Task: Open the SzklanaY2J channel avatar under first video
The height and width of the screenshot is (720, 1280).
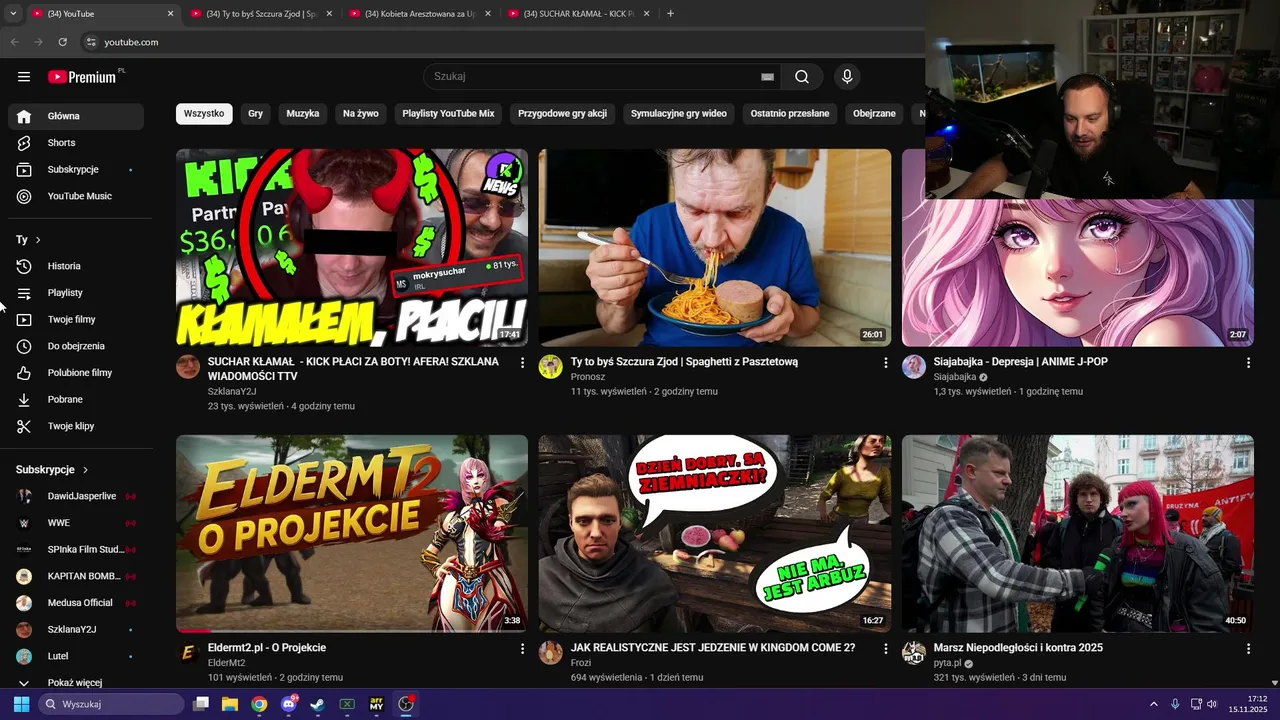Action: coord(188,367)
